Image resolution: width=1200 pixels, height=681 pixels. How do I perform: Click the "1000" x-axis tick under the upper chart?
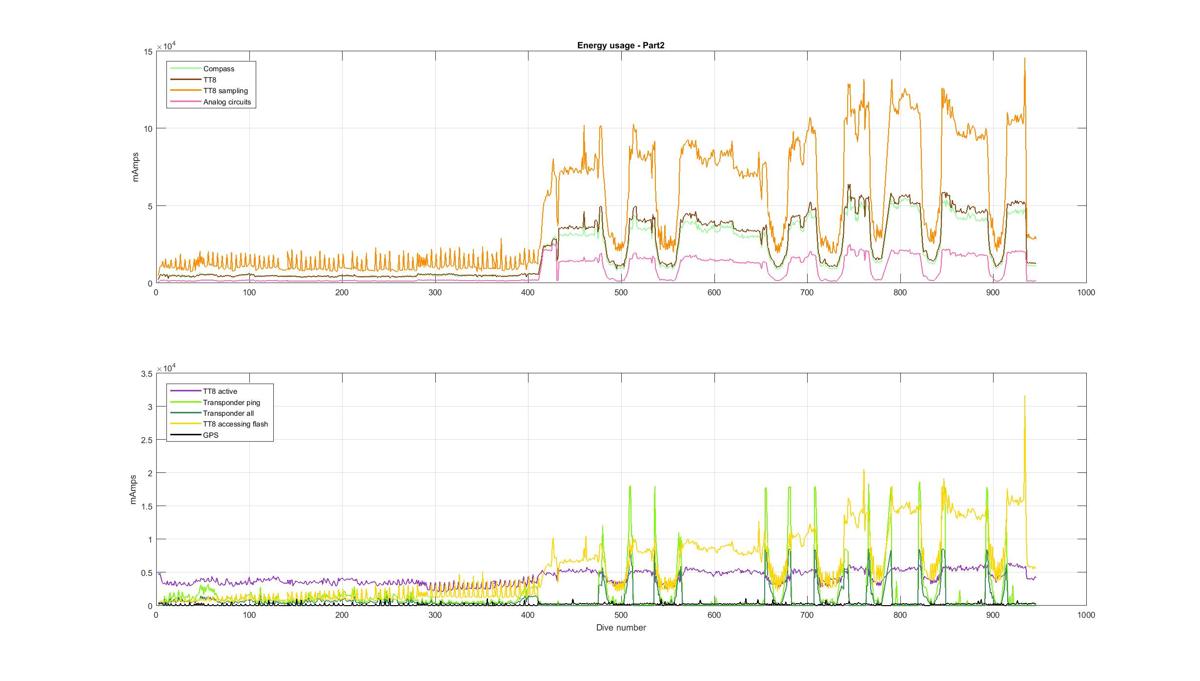coord(1086,293)
